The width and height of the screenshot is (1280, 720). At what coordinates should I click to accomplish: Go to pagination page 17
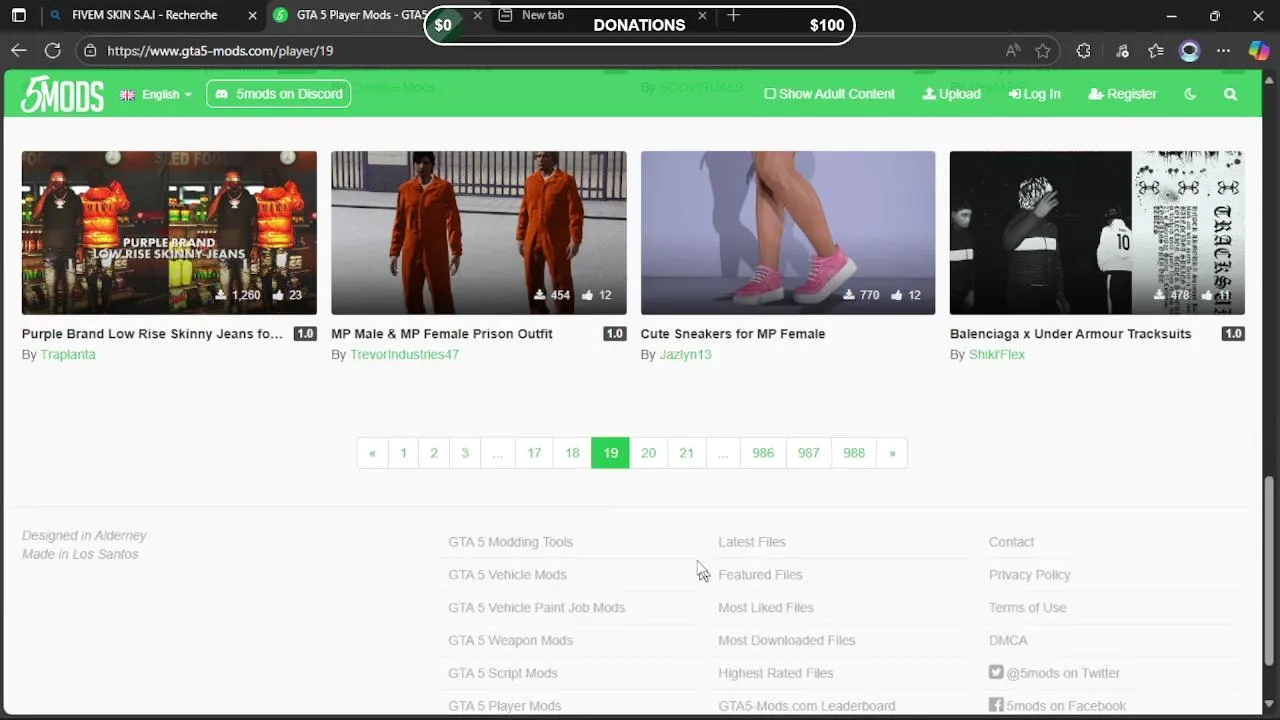[x=534, y=453]
